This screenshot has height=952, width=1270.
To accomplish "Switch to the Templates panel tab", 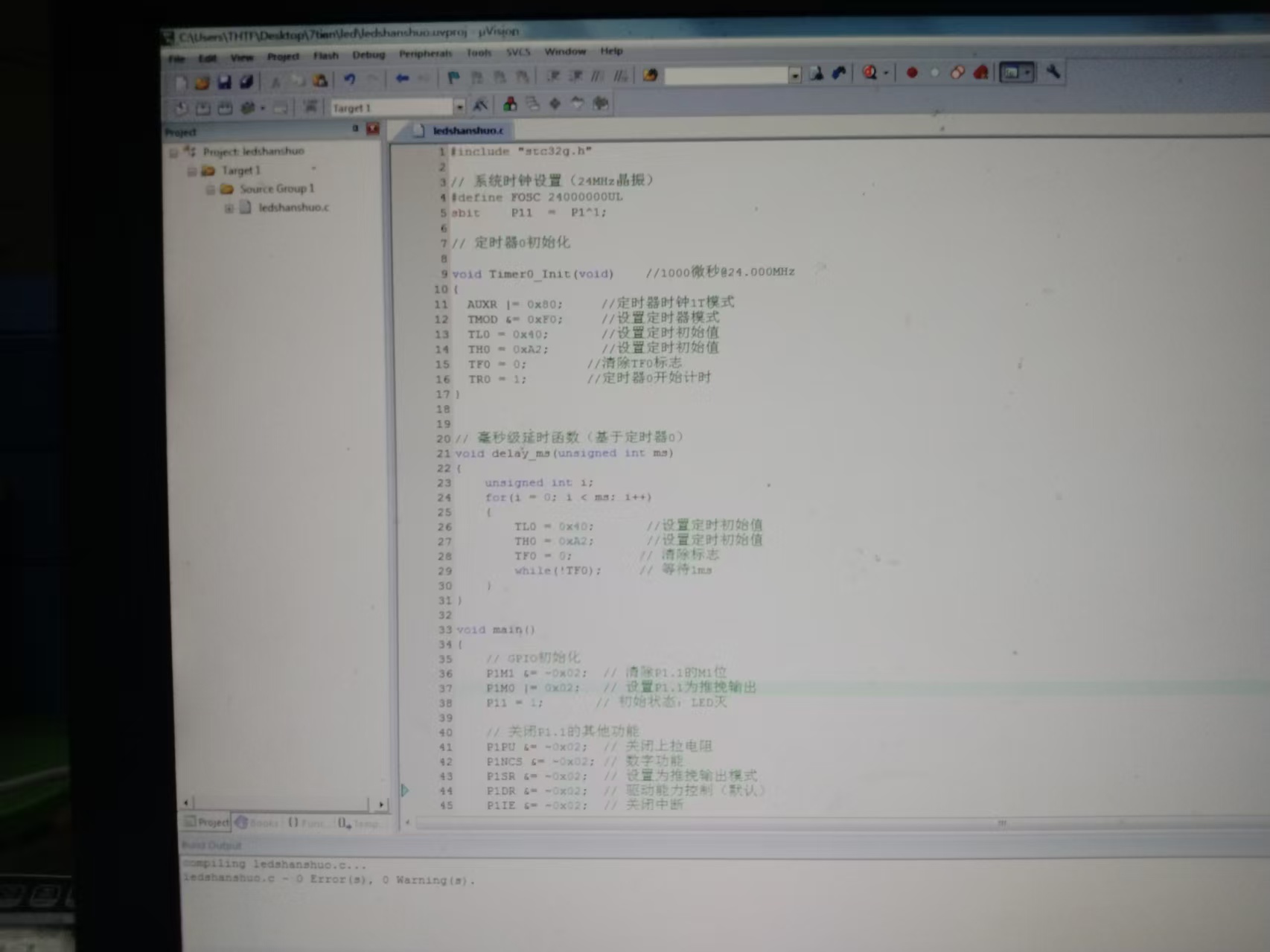I will [359, 823].
